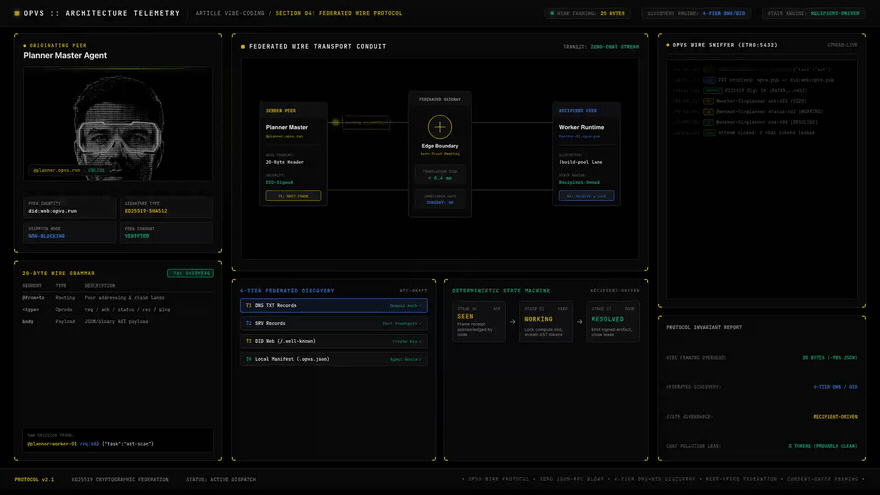Click the NON-BLOCKING dispatch mode value

point(47,236)
